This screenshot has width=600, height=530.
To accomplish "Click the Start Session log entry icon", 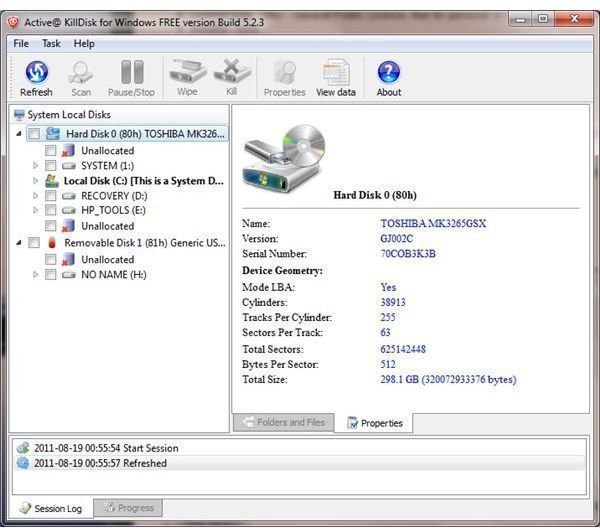I will point(23,448).
